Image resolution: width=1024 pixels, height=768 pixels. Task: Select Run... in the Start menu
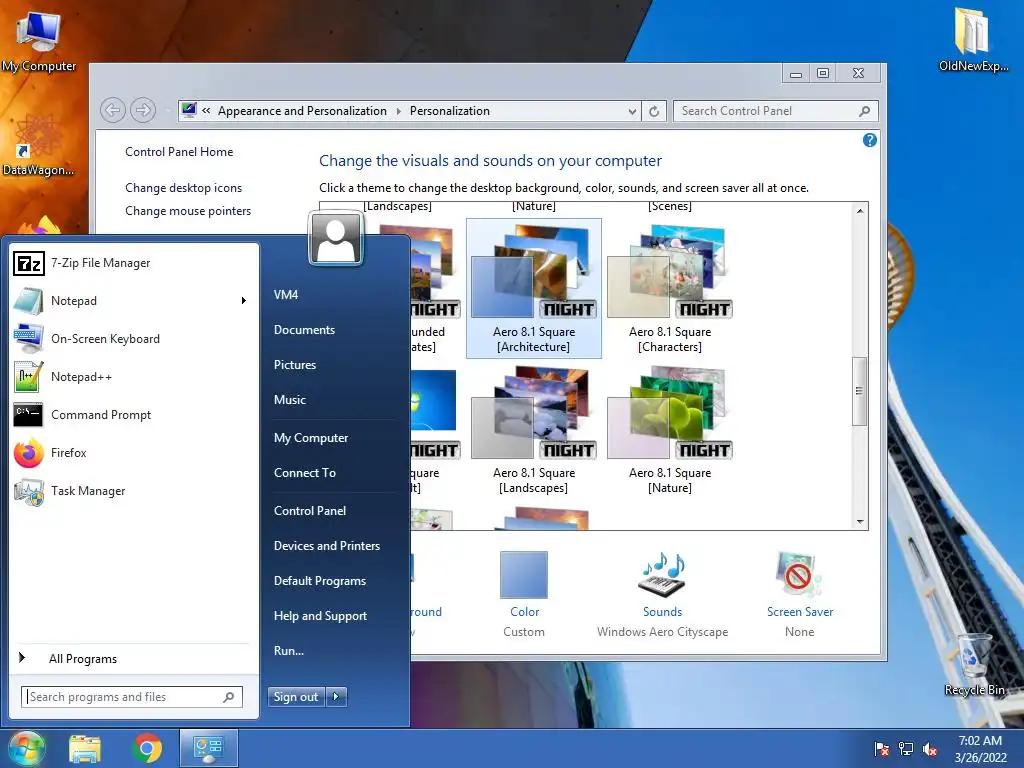tap(289, 651)
